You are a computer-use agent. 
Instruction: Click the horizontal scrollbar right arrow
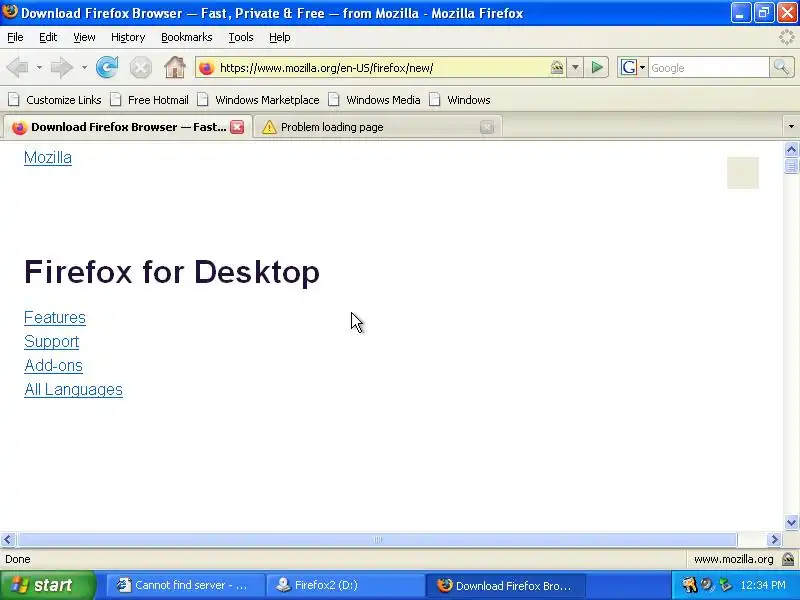(774, 539)
